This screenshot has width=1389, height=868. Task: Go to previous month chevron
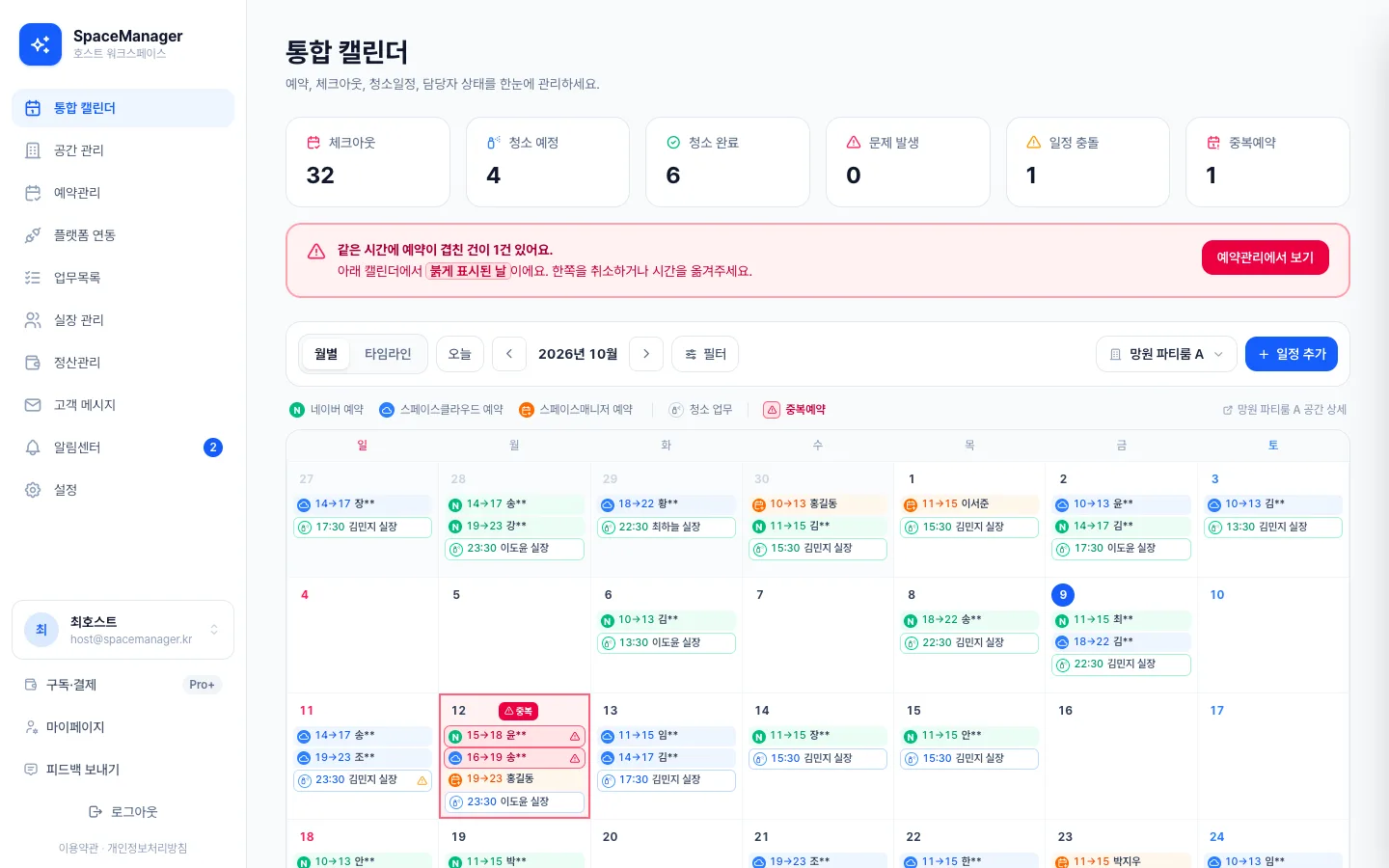point(509,354)
